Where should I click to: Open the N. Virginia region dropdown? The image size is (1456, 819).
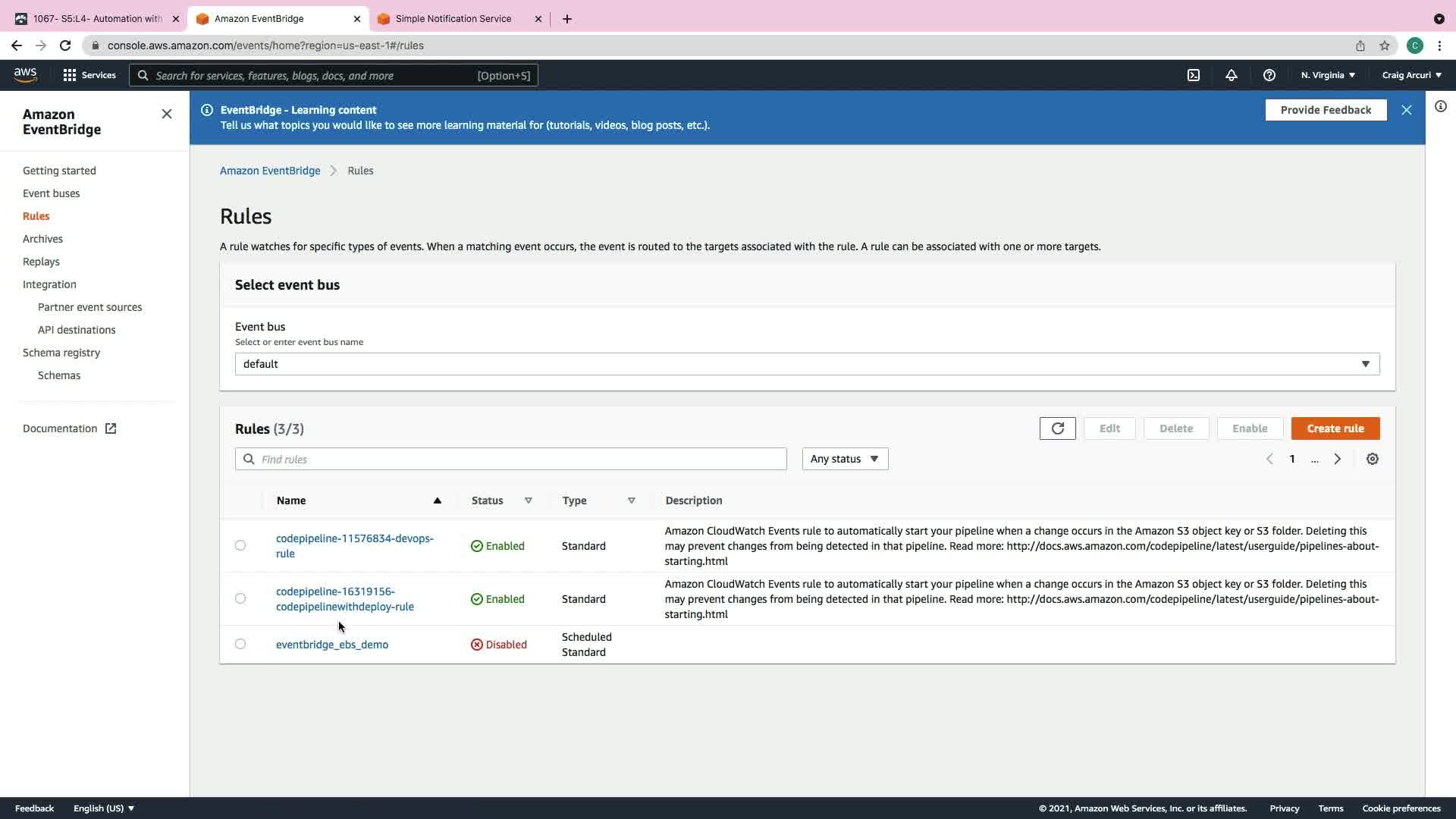[1328, 75]
